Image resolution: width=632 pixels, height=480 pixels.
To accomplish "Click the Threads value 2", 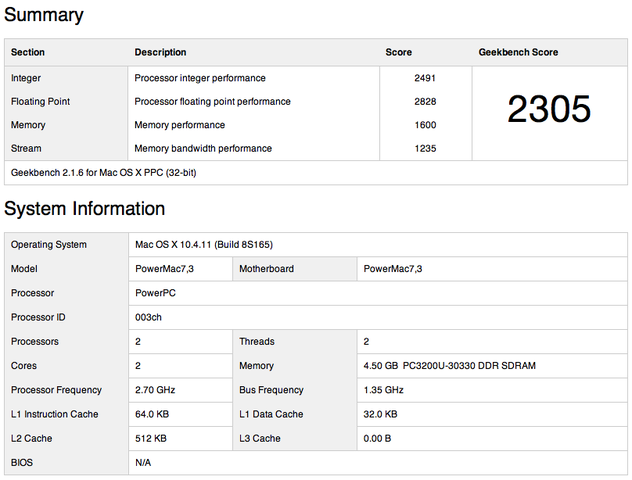I will [366, 341].
